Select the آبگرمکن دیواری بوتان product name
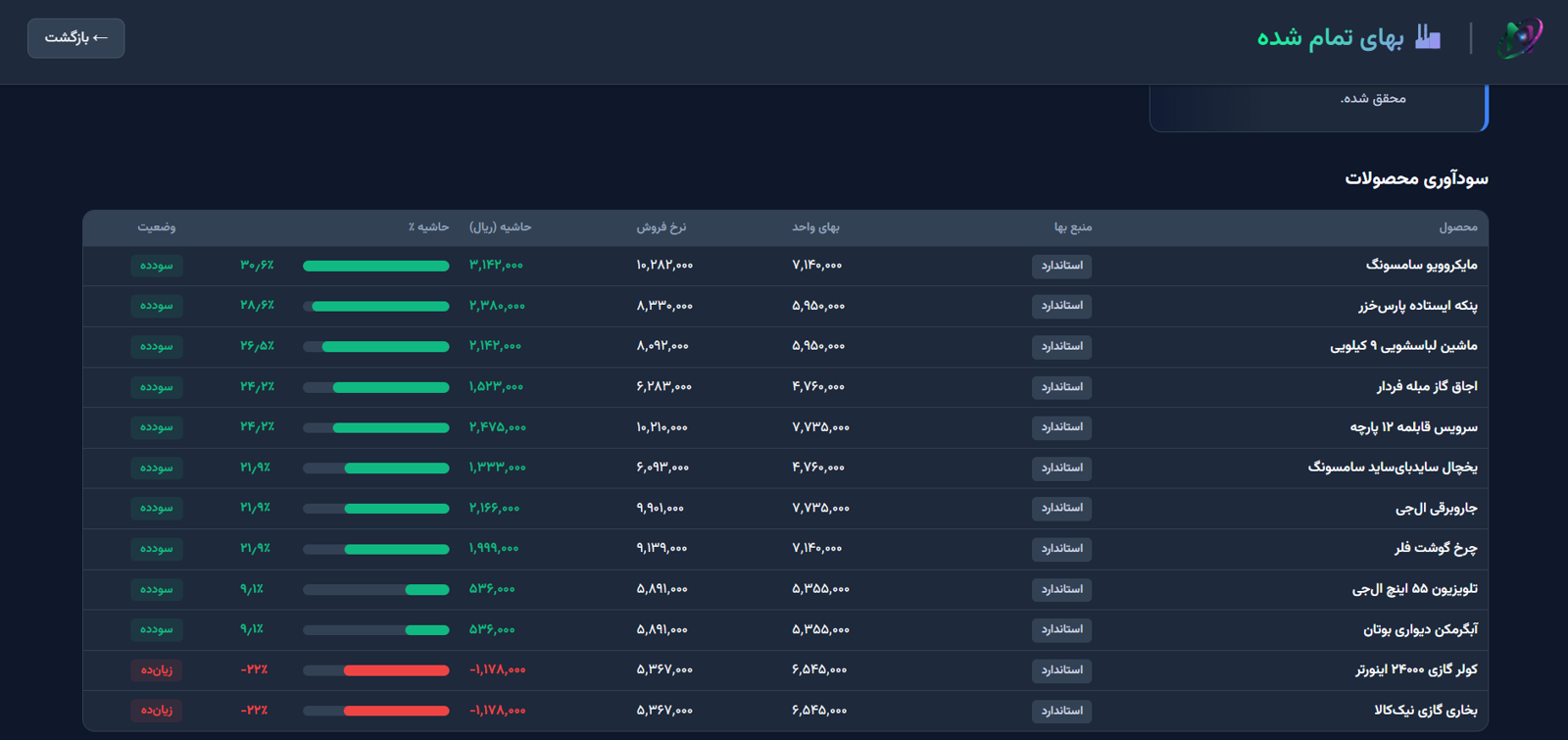 [1421, 629]
